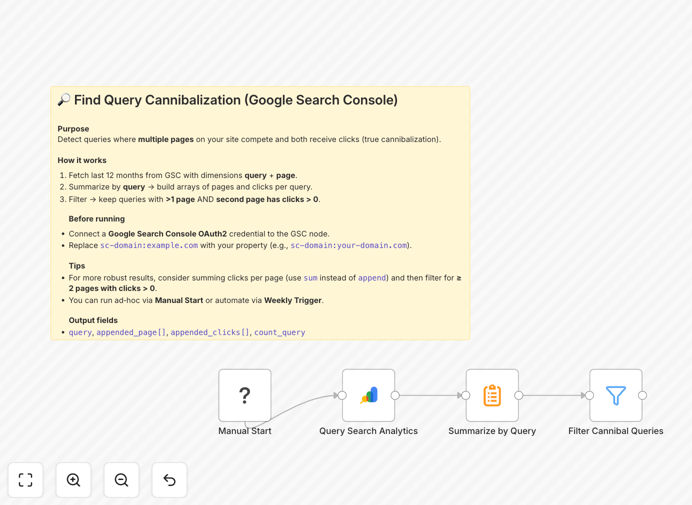Click the 'Summarize by Query' label
This screenshot has width=692, height=505.
(492, 431)
